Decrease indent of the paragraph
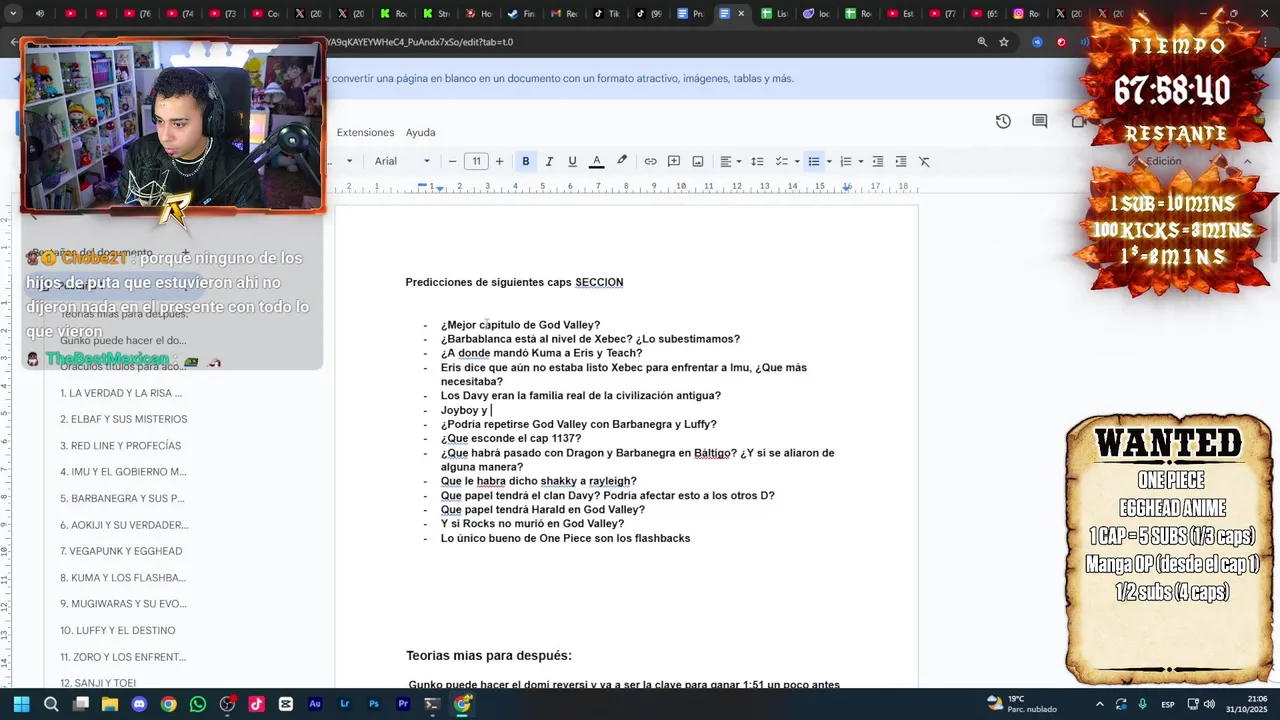1280x720 pixels. point(877,161)
